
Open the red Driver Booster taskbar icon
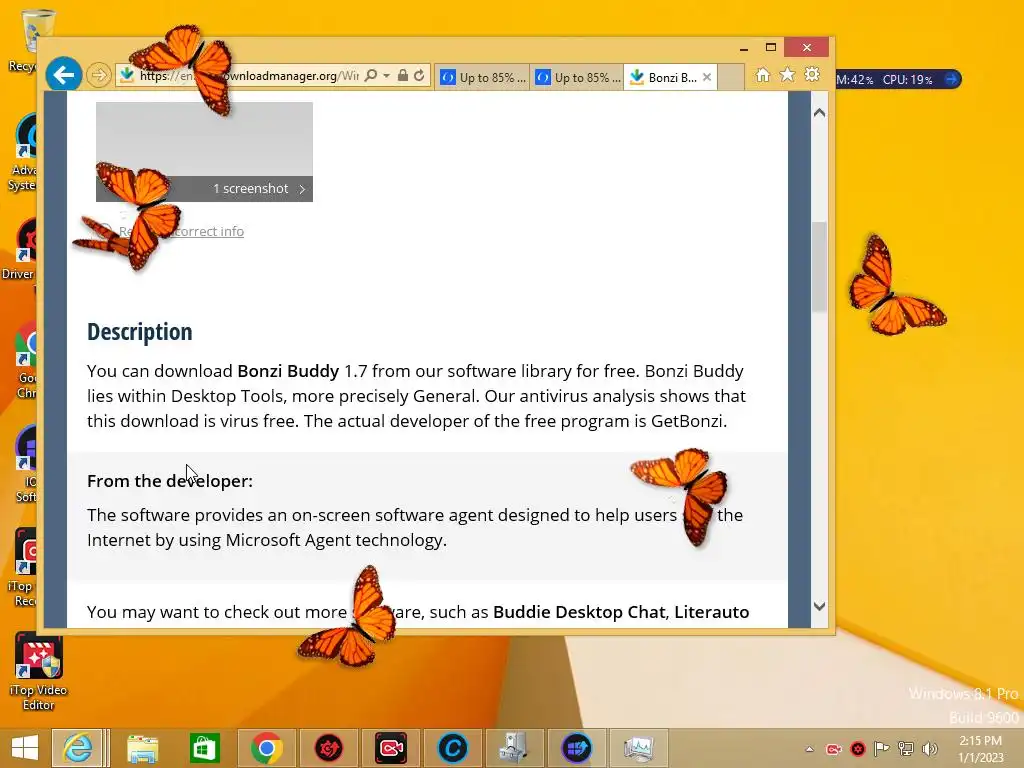328,748
